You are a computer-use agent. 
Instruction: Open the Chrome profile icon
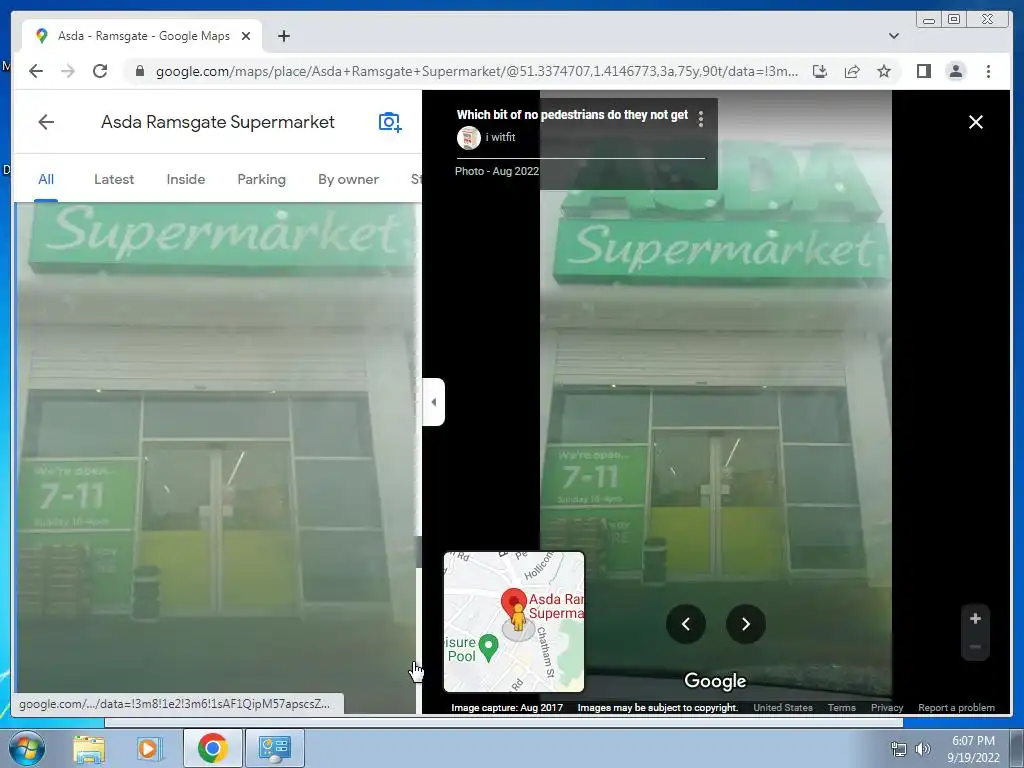(955, 71)
